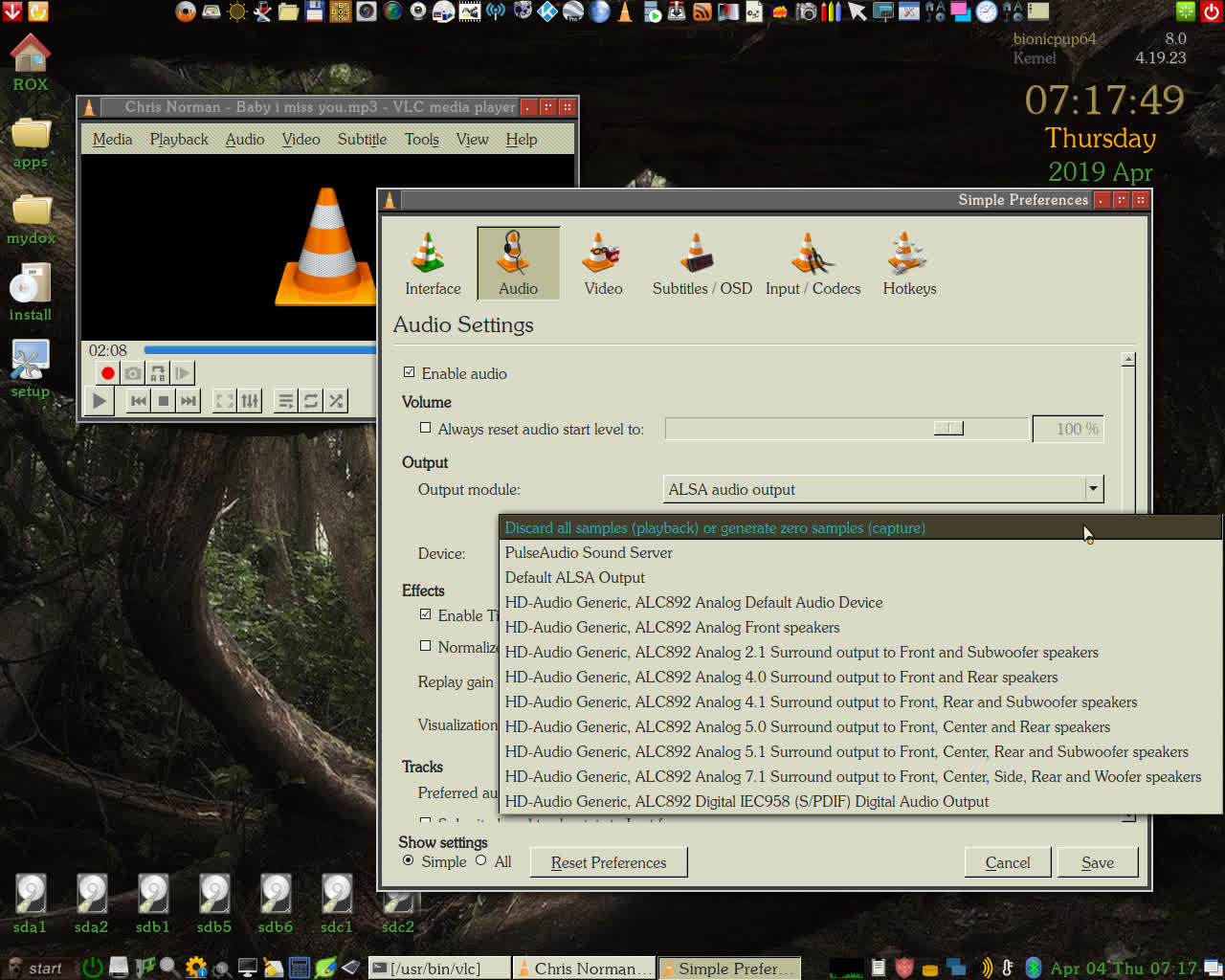This screenshot has height=980, width=1225.
Task: Toggle the Enable Time-stretching checkbox under Effects
Action: tap(426, 614)
